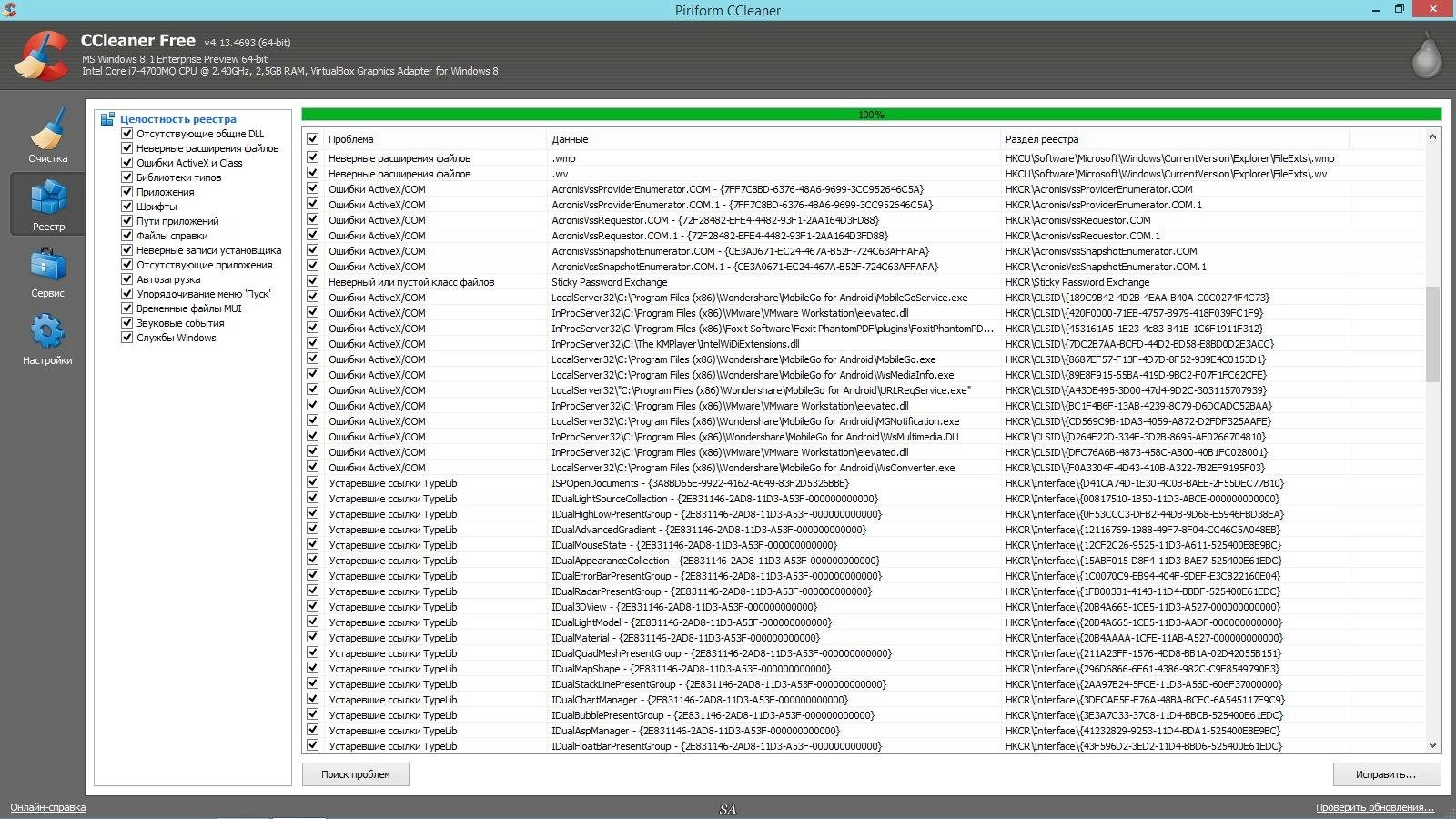Select the URLReqService.exe row

(x=864, y=390)
